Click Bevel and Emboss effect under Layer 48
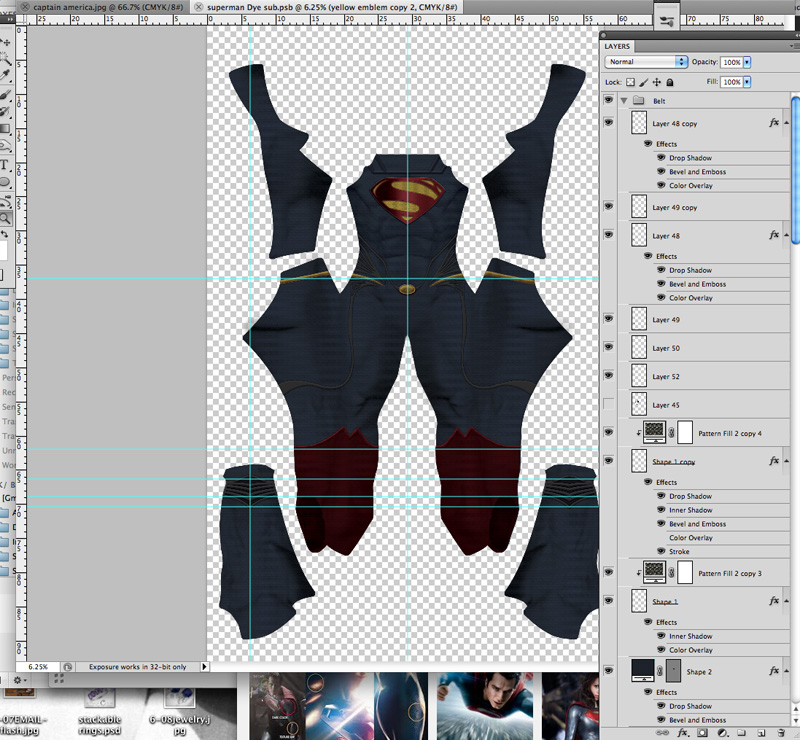 coord(697,284)
